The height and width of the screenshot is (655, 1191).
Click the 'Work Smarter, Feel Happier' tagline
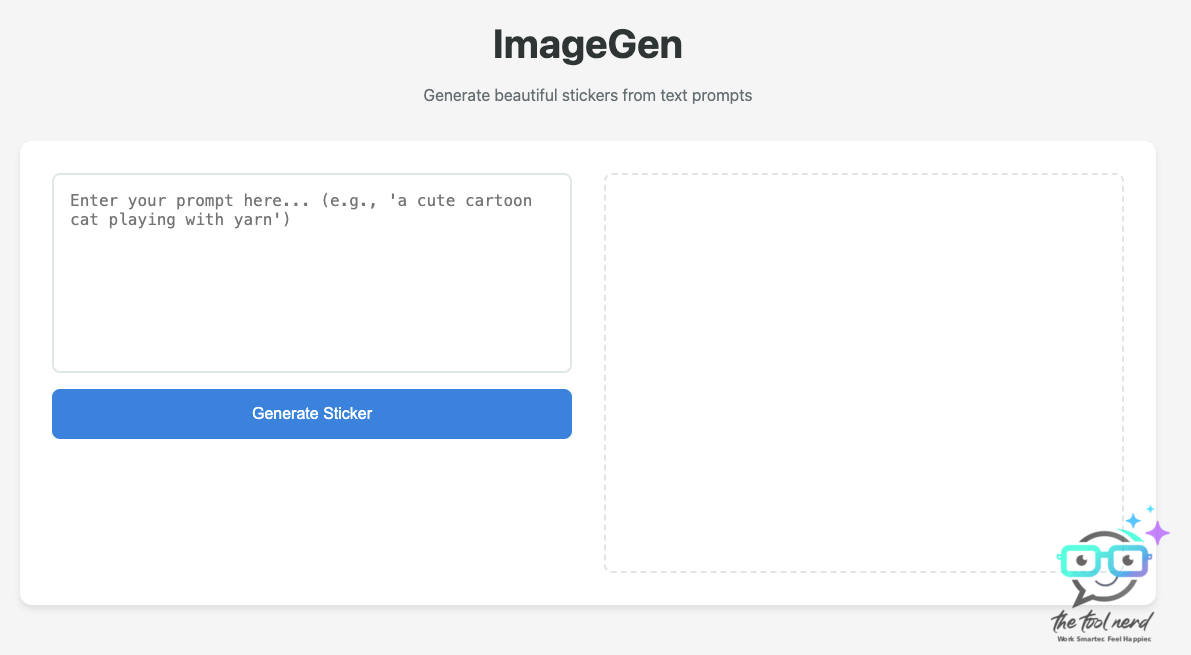click(1104, 640)
